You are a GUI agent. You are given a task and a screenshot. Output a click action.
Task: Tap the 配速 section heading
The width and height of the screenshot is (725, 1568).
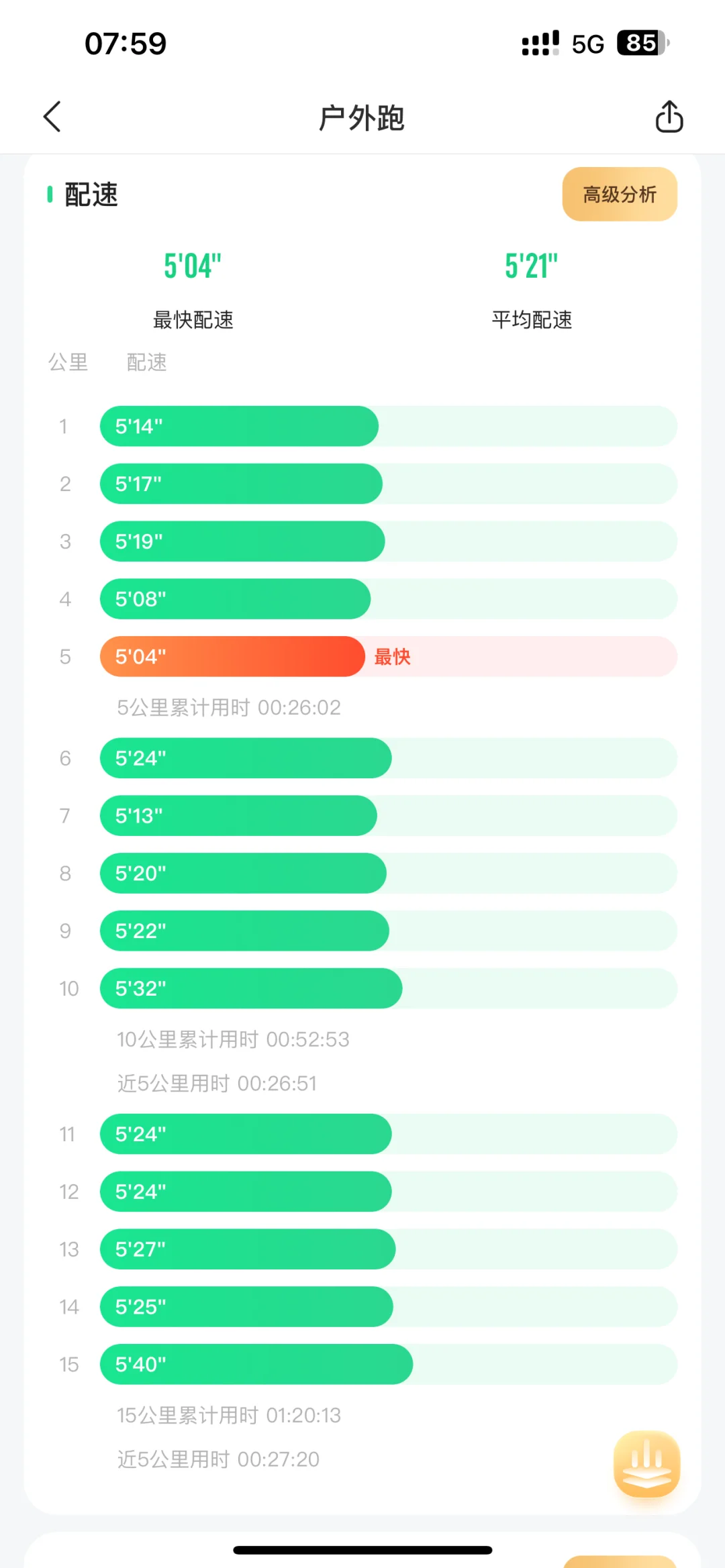pos(91,195)
